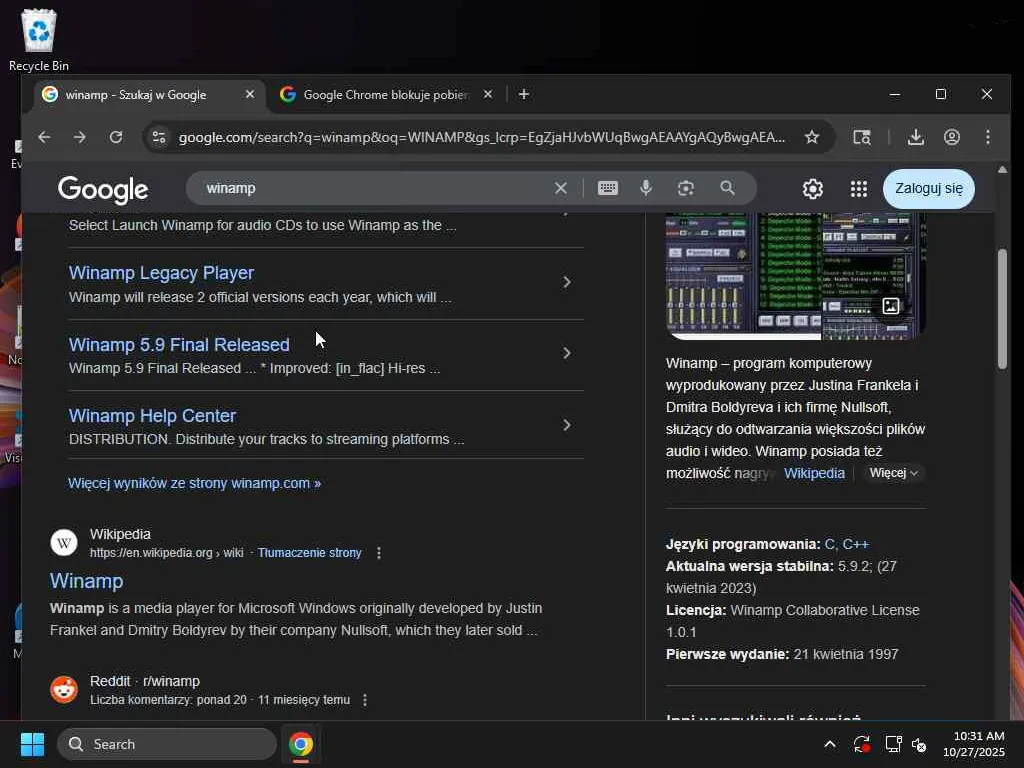The image size is (1024, 768).
Task: Show hidden system tray icons
Action: pos(829,744)
